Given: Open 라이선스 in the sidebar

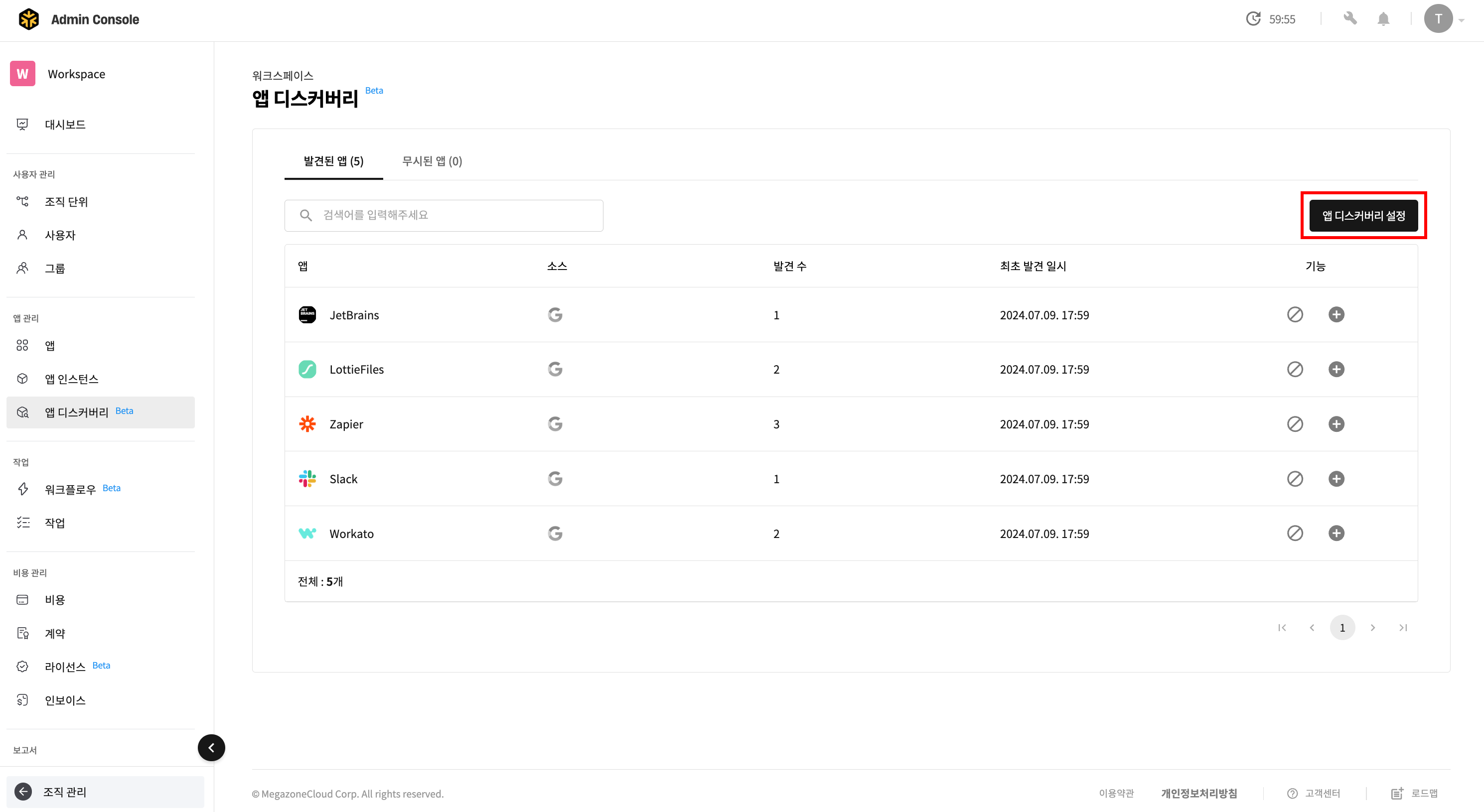Looking at the screenshot, I should [100, 667].
